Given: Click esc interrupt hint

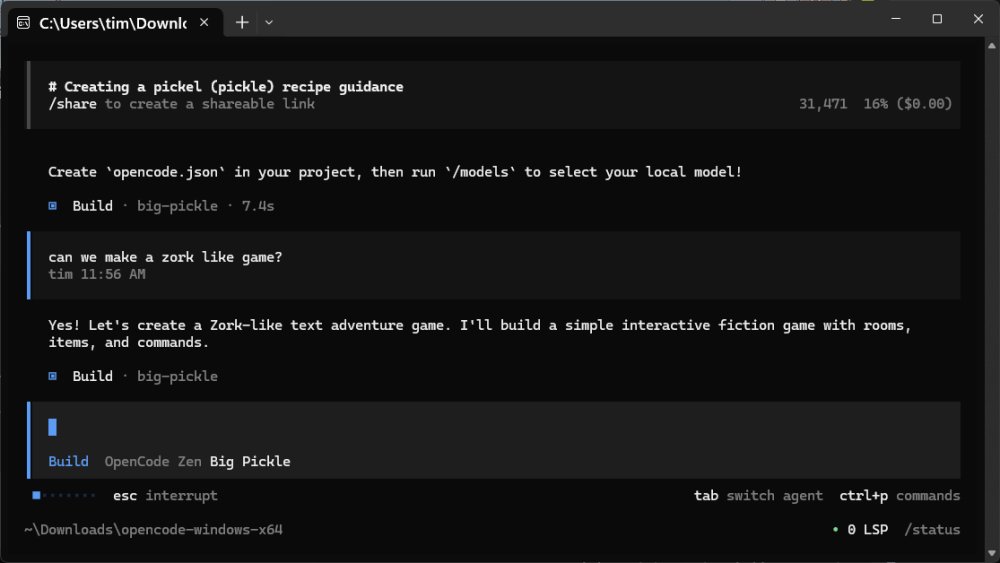Looking at the screenshot, I should coord(165,495).
